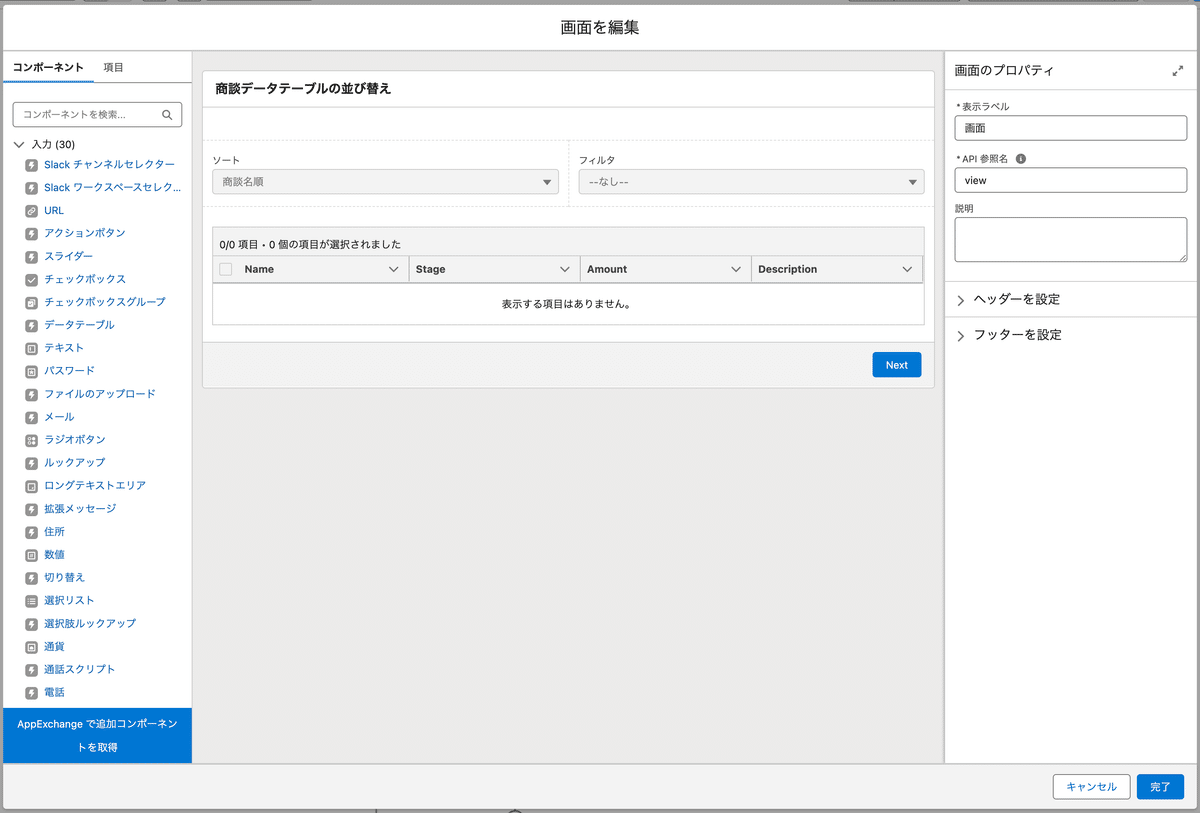Toggle the select-all checkbox in the table header
1200x813 pixels.
tap(225, 269)
